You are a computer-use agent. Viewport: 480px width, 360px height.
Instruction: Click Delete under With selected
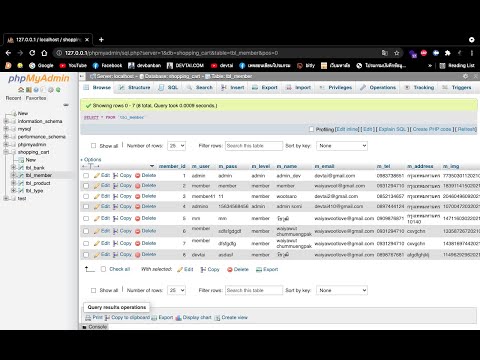tap(238, 269)
